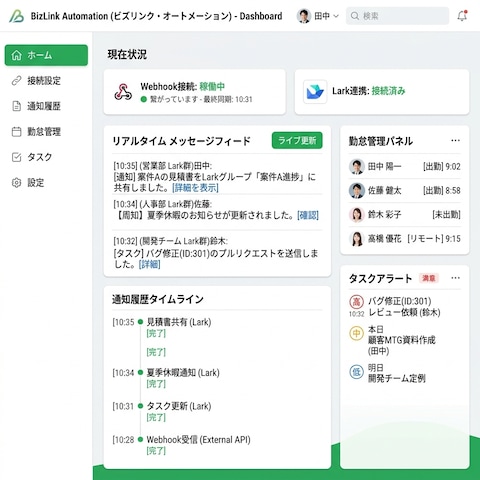Image resolution: width=480 pixels, height=480 pixels.
Task: Click 田中 陽一 avatar in attendance panel
Action: [357, 167]
